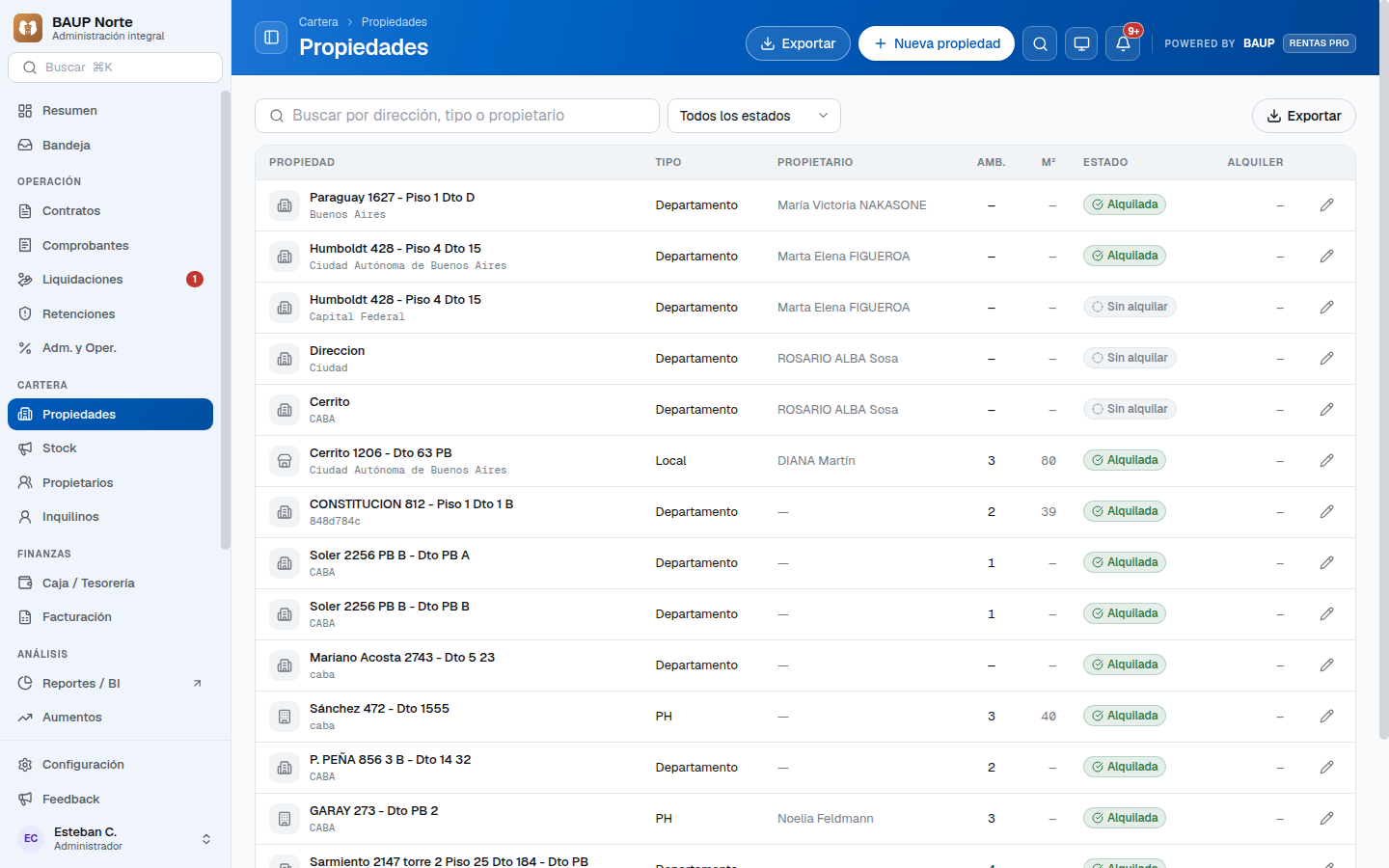Click the Direccion property row's Sin alquilar status

1130,358
